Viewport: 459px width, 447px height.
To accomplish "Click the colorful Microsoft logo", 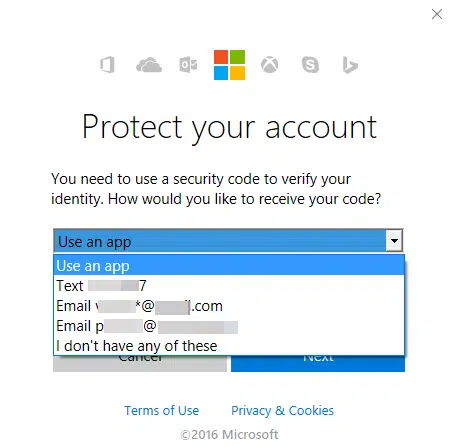I will pyautogui.click(x=229, y=65).
